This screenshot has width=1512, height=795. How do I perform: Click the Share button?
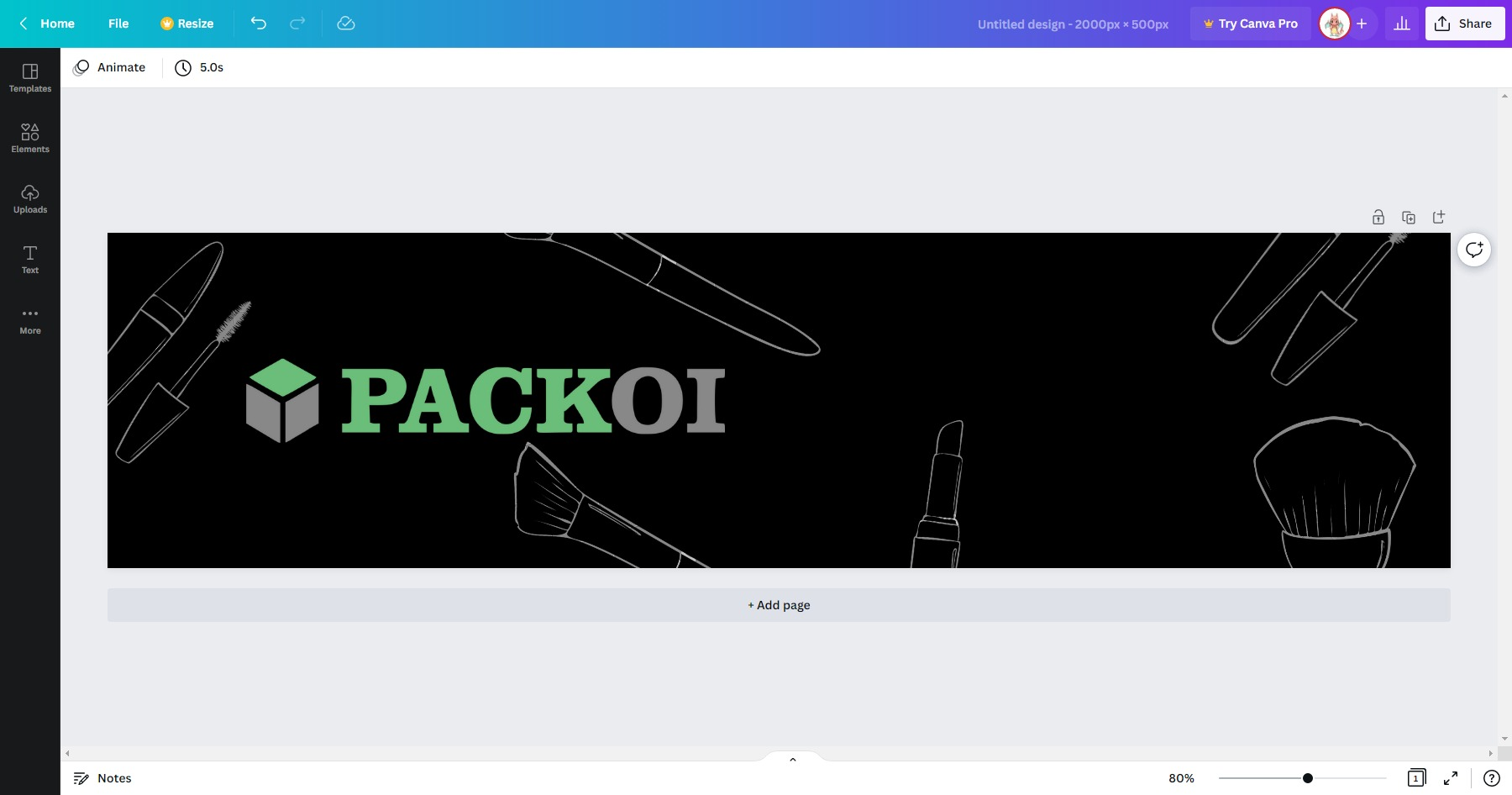1464,24
